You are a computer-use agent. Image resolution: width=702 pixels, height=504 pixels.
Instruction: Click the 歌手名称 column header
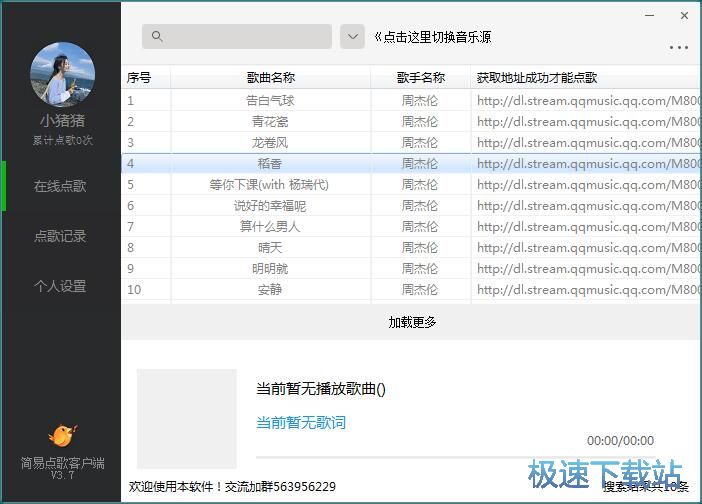(x=420, y=78)
